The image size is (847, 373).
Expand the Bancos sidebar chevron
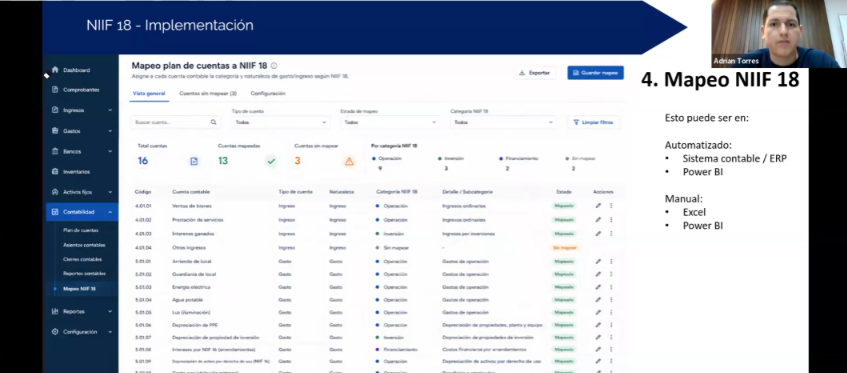click(x=110, y=151)
